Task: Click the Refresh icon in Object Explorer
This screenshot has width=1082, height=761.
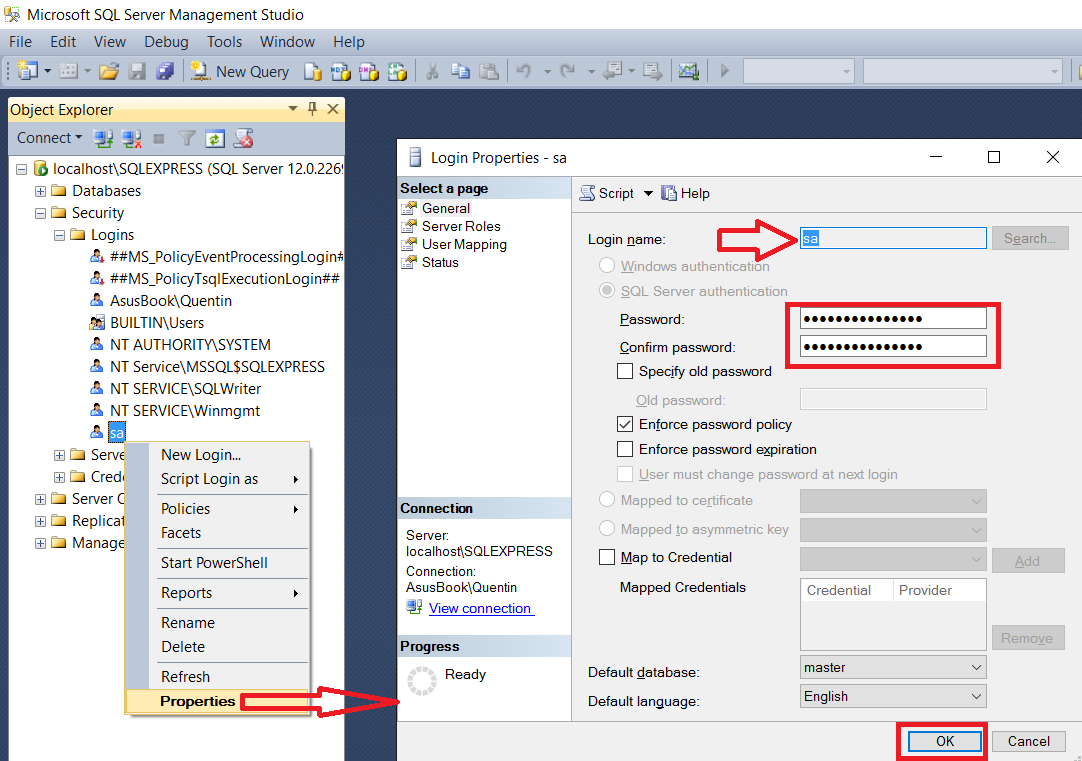Action: [x=215, y=139]
